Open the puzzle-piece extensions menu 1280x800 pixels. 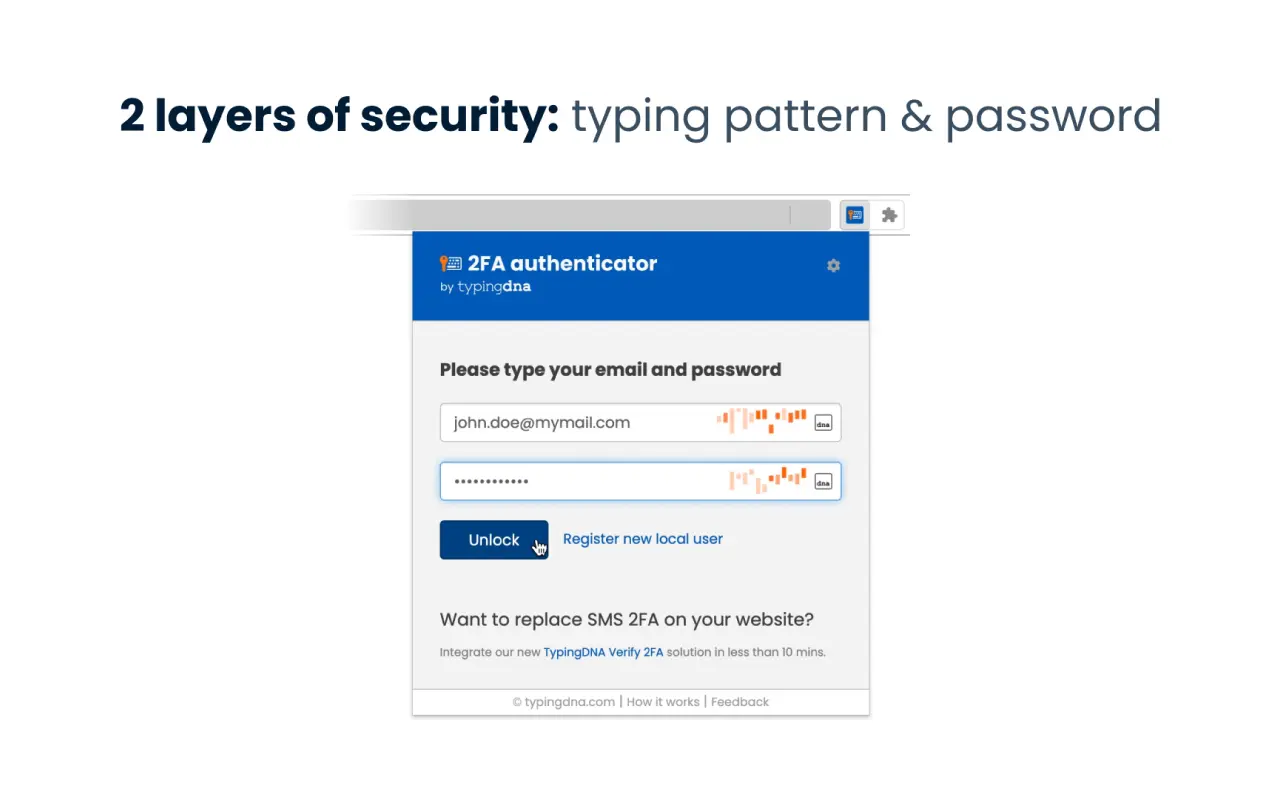(x=889, y=215)
